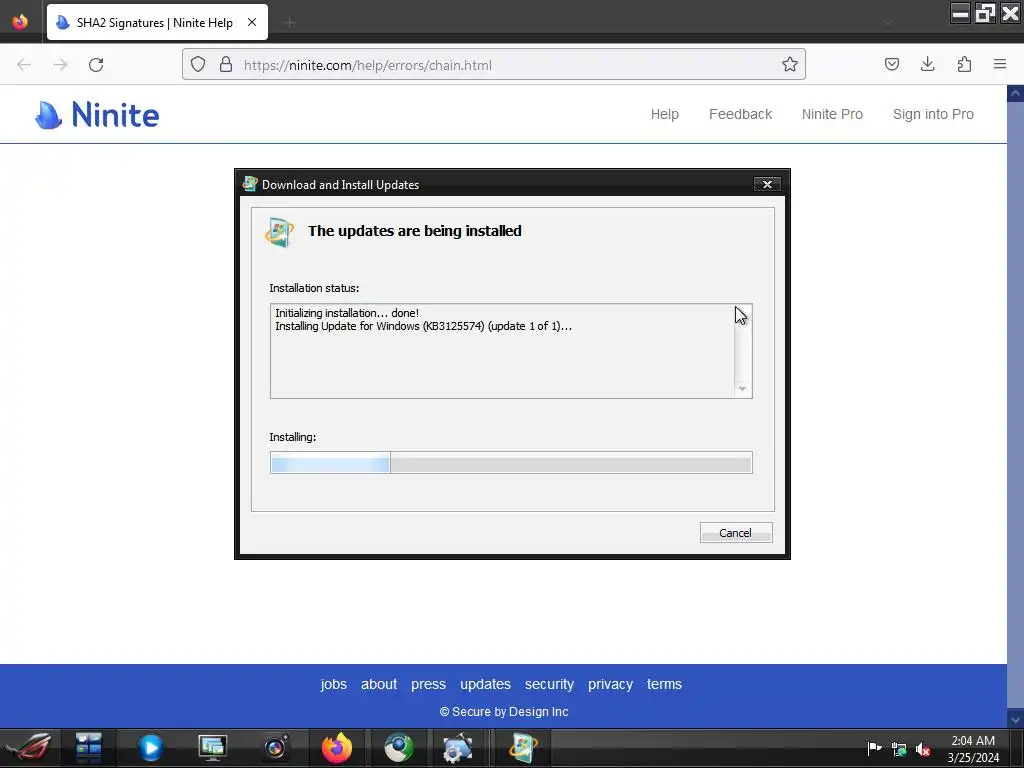Click the installing progress bar
Viewport: 1024px width, 768px height.
coord(511,463)
